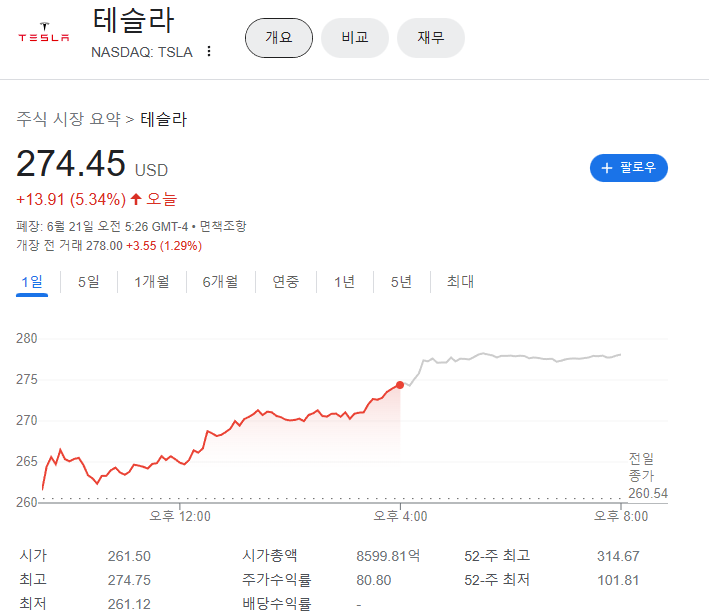
Task: Click the 시가총액 market-cap label
Action: click(269, 555)
